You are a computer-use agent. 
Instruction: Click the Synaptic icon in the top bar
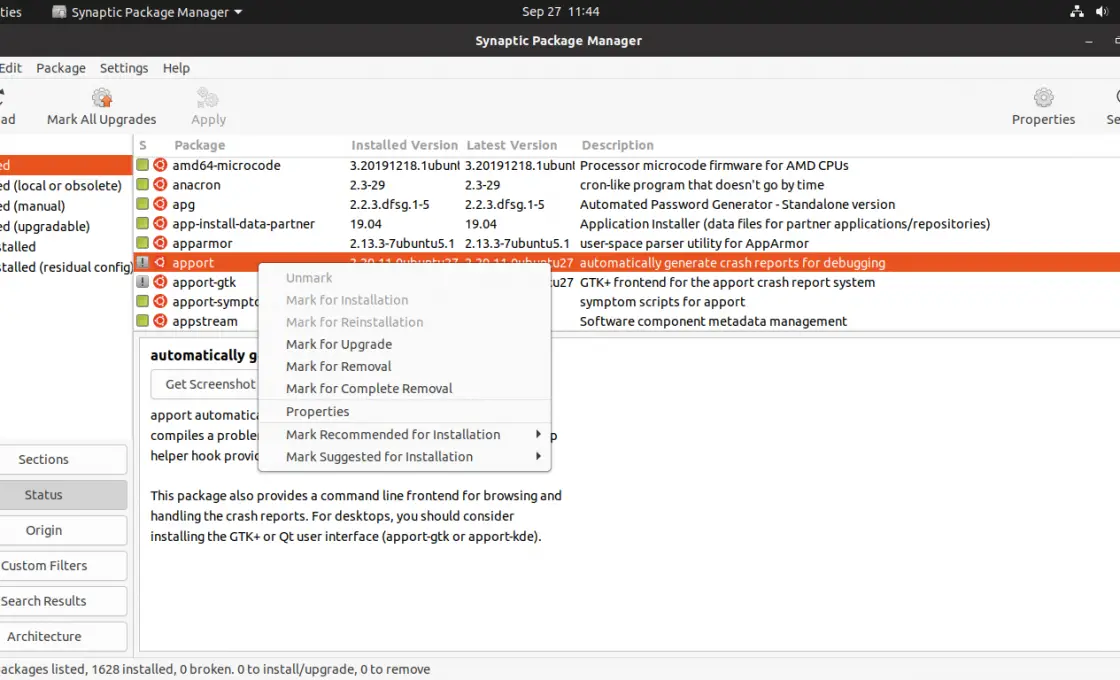coord(59,12)
